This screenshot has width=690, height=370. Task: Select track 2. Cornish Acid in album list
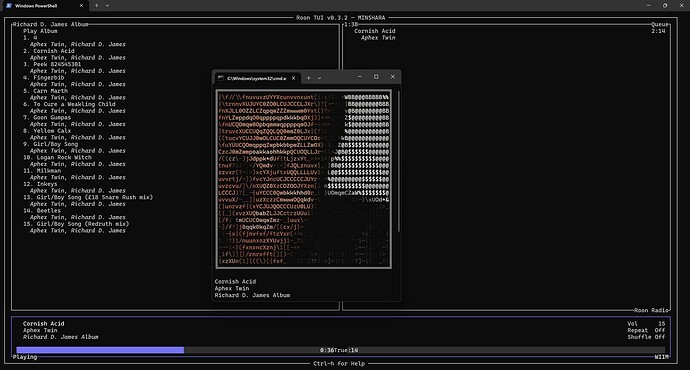coord(48,51)
